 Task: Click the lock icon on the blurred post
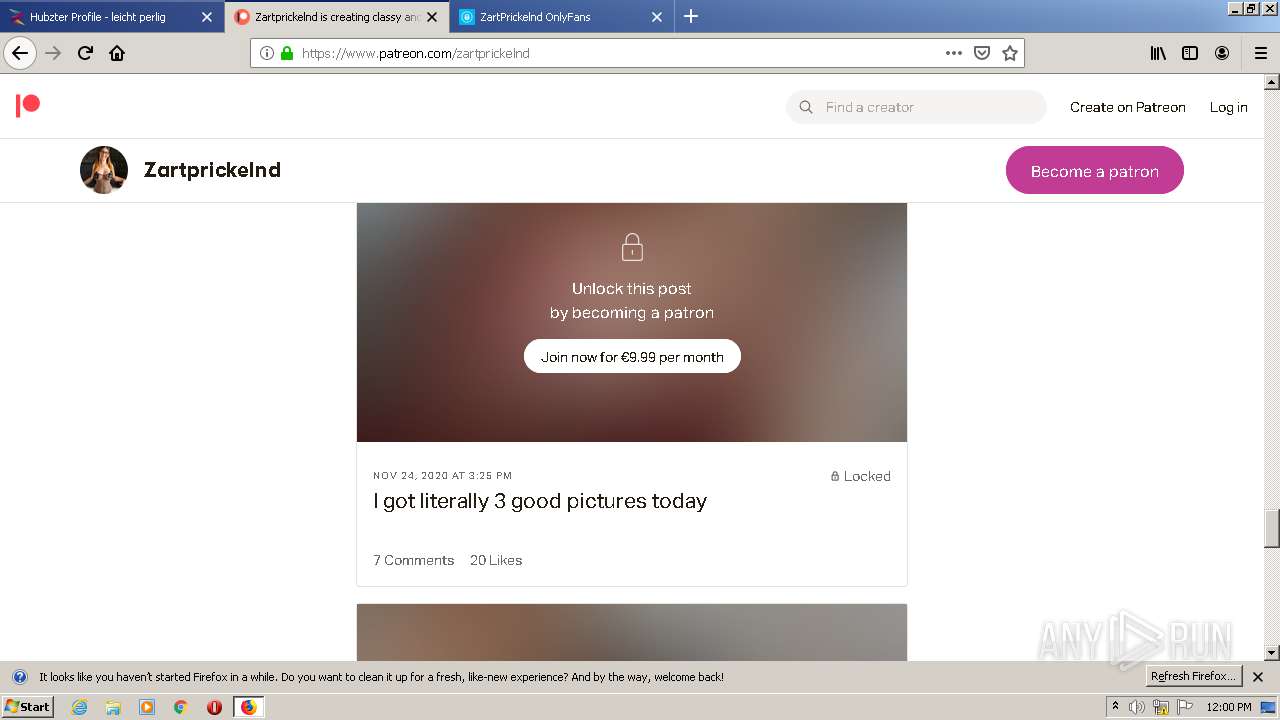pos(632,247)
